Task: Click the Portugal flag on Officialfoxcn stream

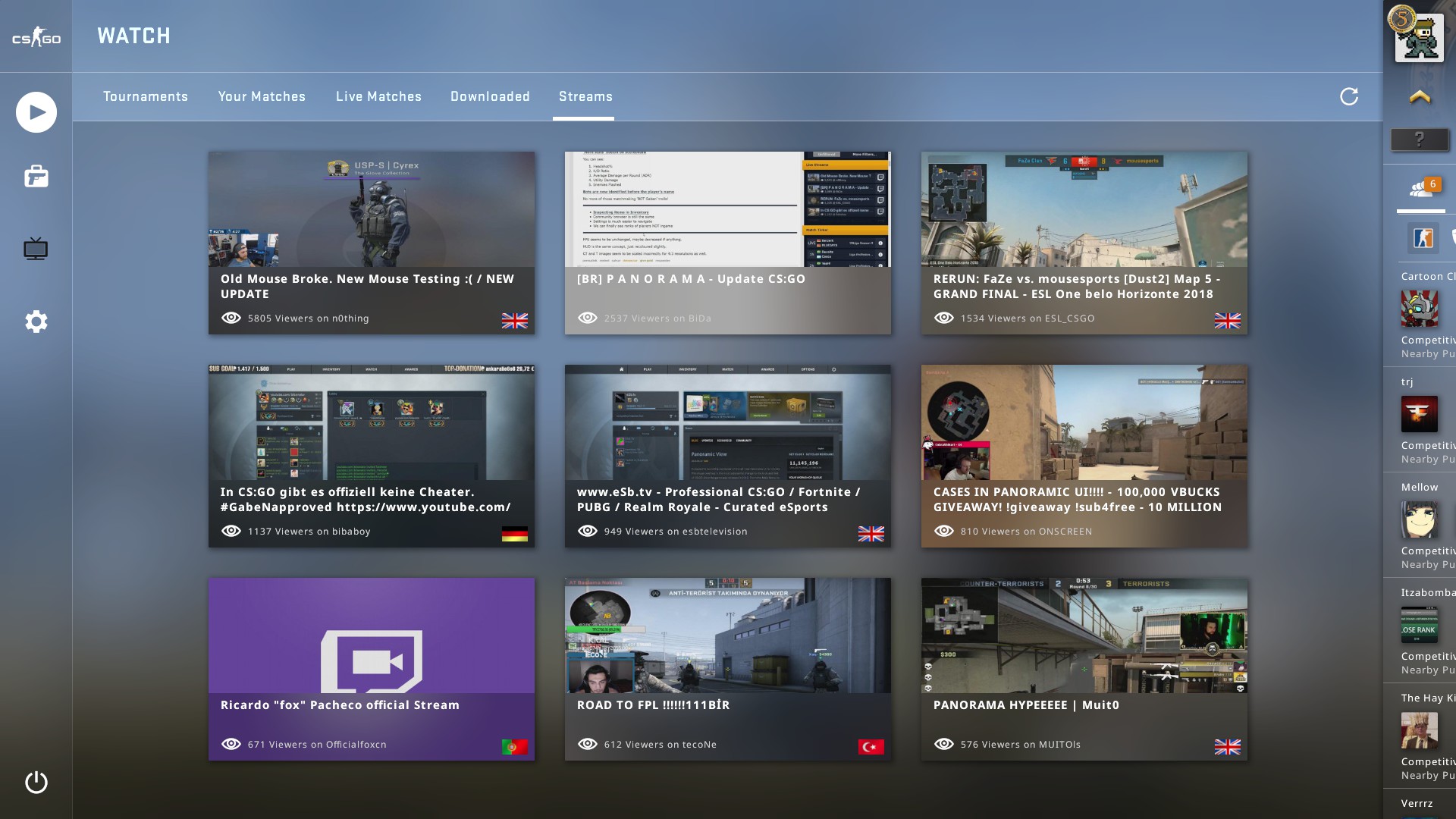Action: (515, 747)
